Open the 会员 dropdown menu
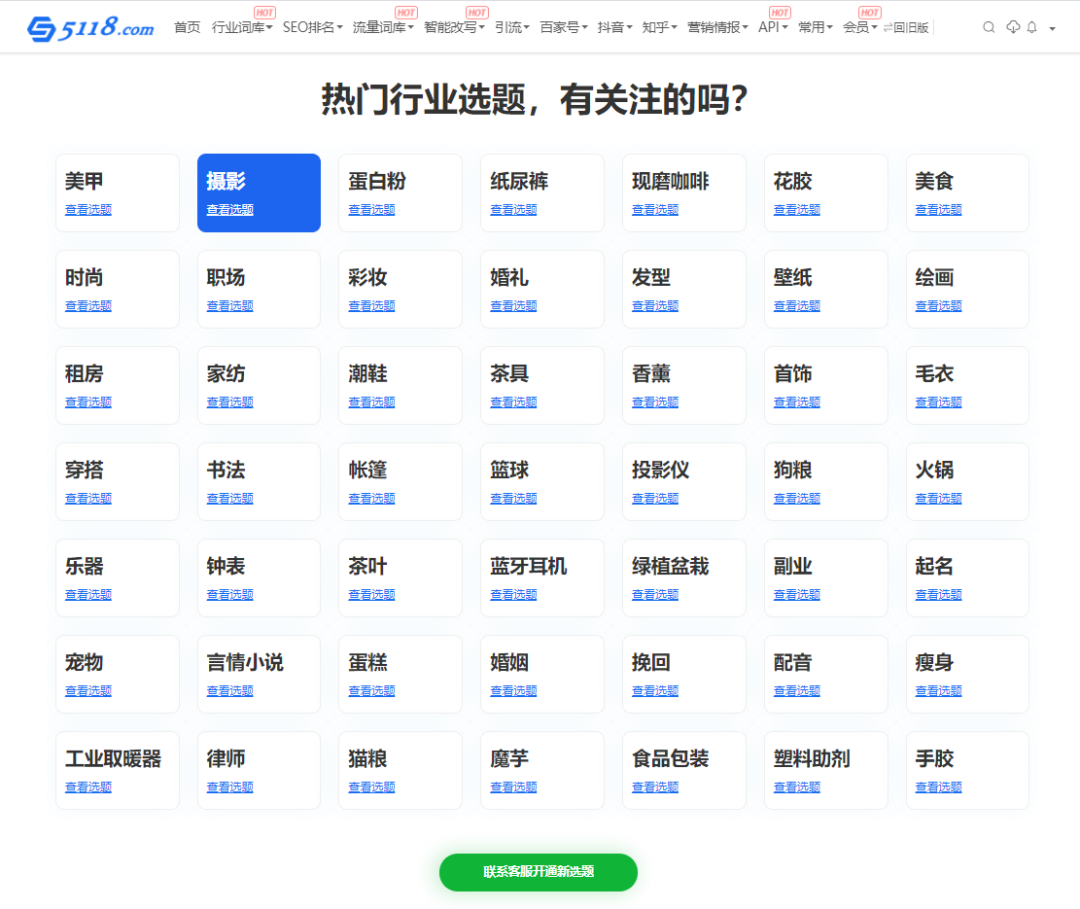The image size is (1080, 909). click(860, 28)
